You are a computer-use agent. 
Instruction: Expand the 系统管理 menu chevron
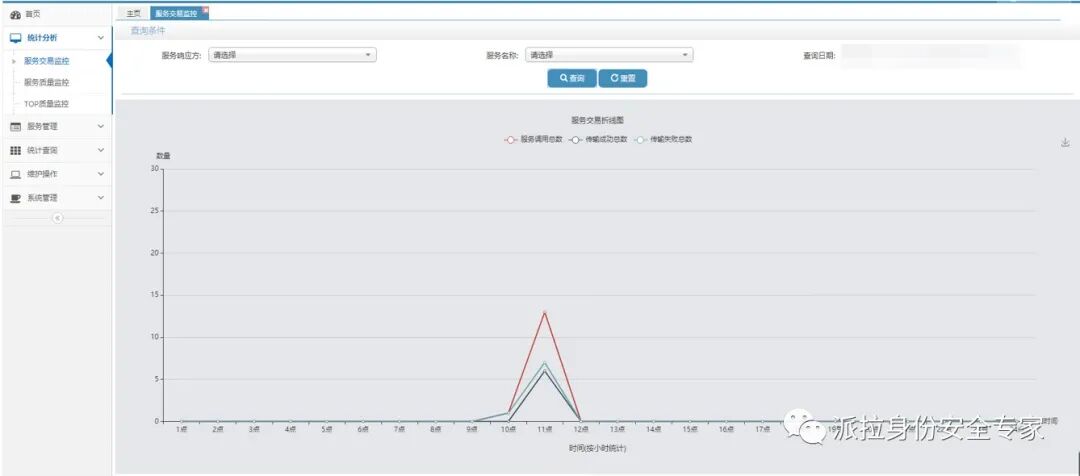pos(101,198)
